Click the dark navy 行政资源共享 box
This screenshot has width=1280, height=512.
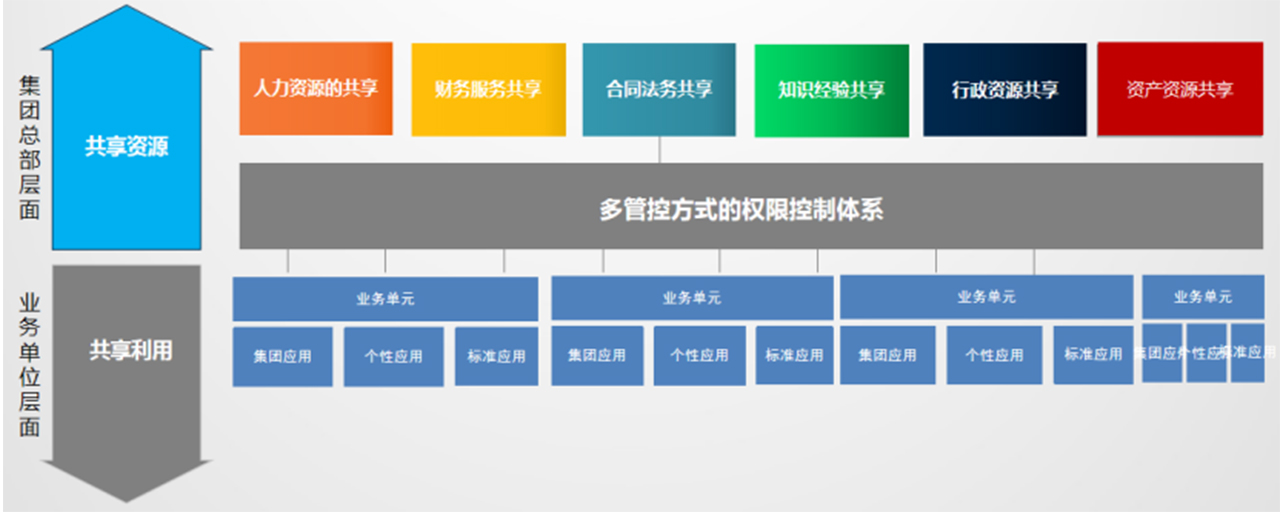[x=1005, y=89]
